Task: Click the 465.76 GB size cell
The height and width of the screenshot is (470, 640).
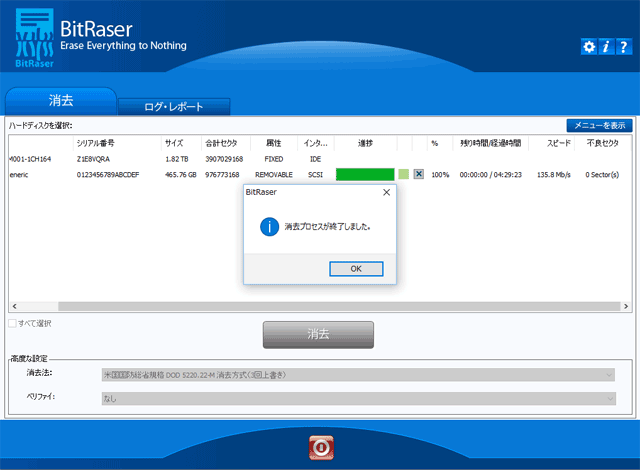Action: [181, 175]
